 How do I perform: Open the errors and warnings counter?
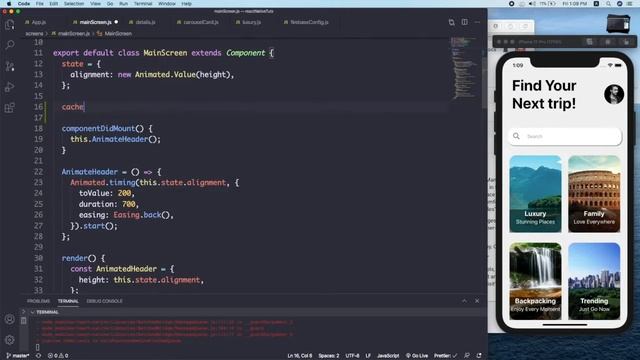click(58, 356)
